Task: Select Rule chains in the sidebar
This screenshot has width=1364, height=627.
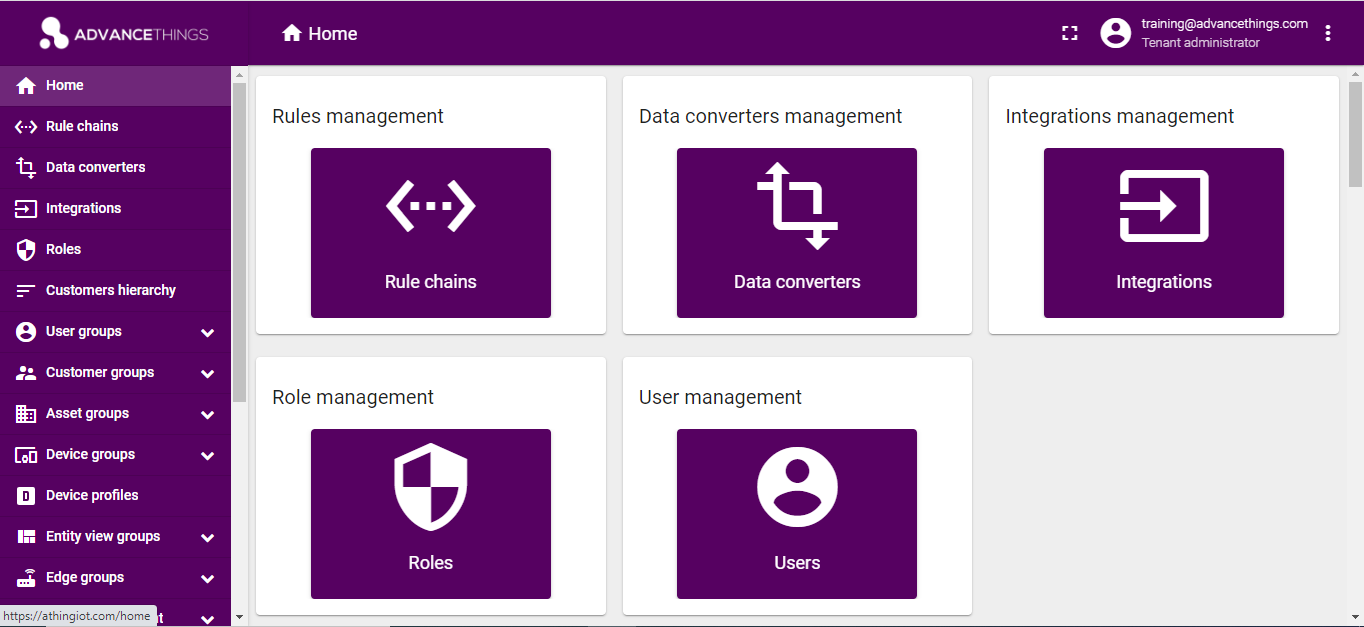Action: (82, 126)
